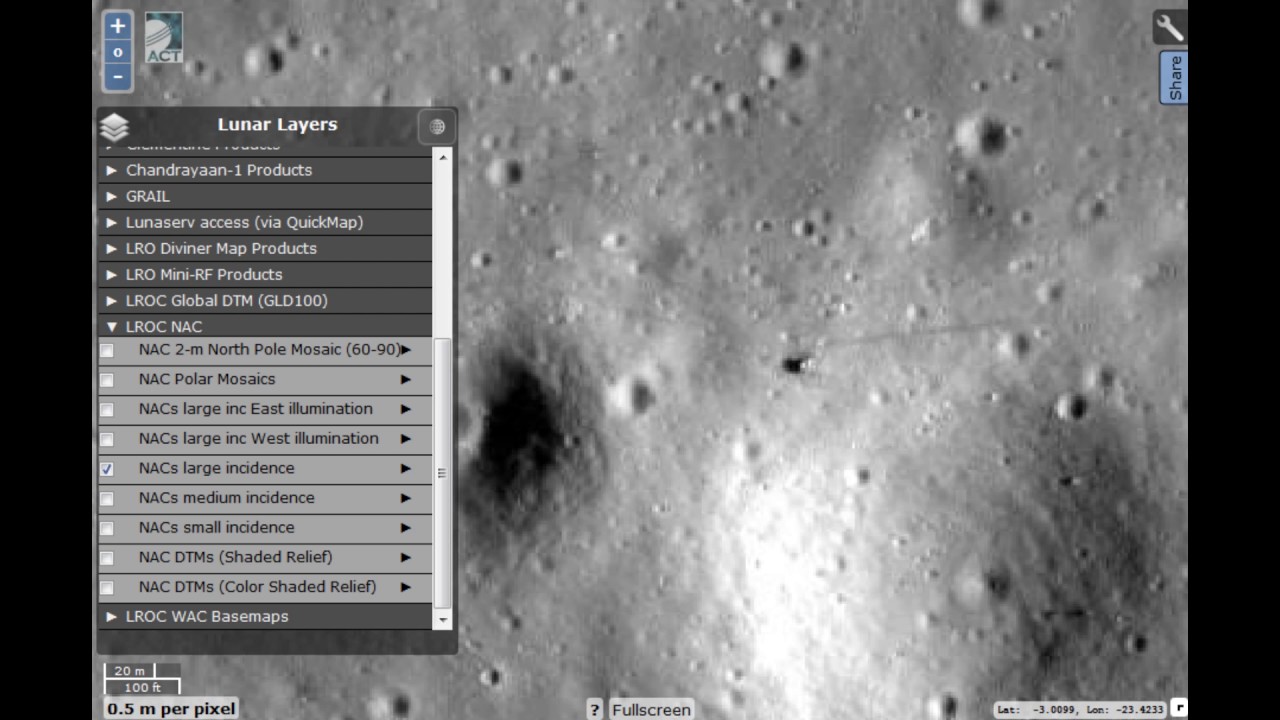The image size is (1280, 720).
Task: Expand the LROC WAC Basemaps group
Action: (112, 617)
